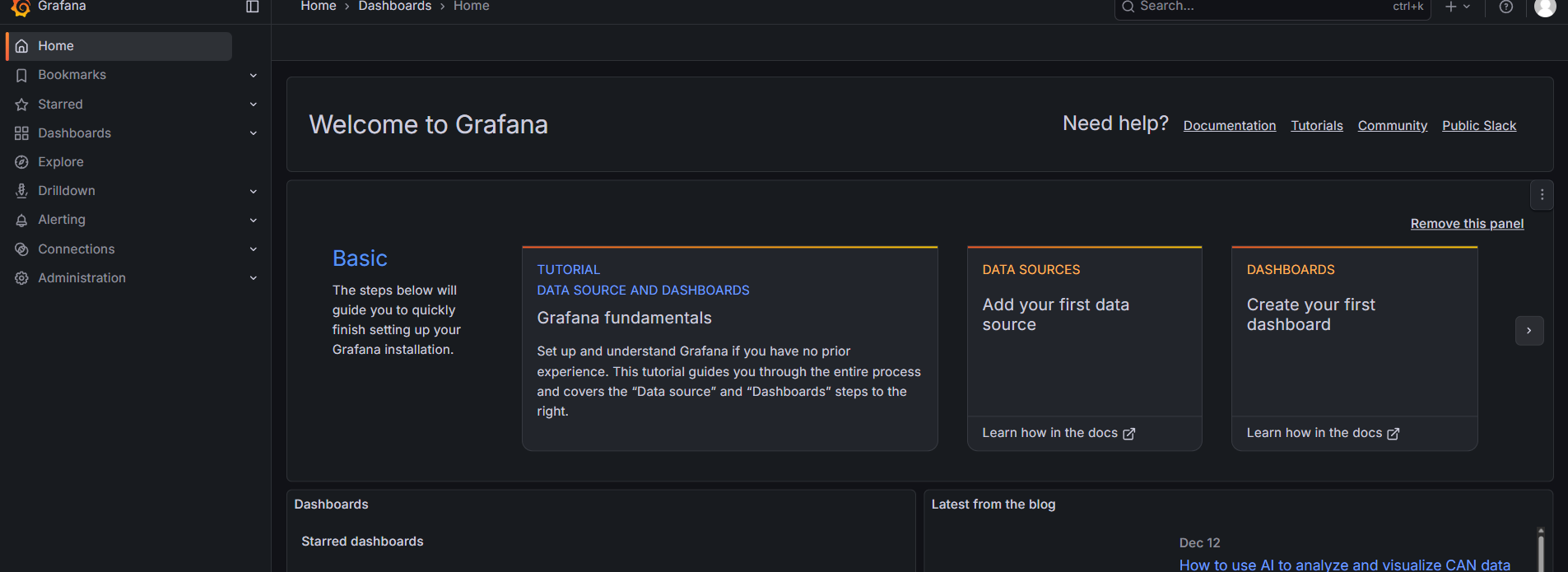Click the Alerting bell icon
This screenshot has width=1568, height=572.
click(x=22, y=220)
